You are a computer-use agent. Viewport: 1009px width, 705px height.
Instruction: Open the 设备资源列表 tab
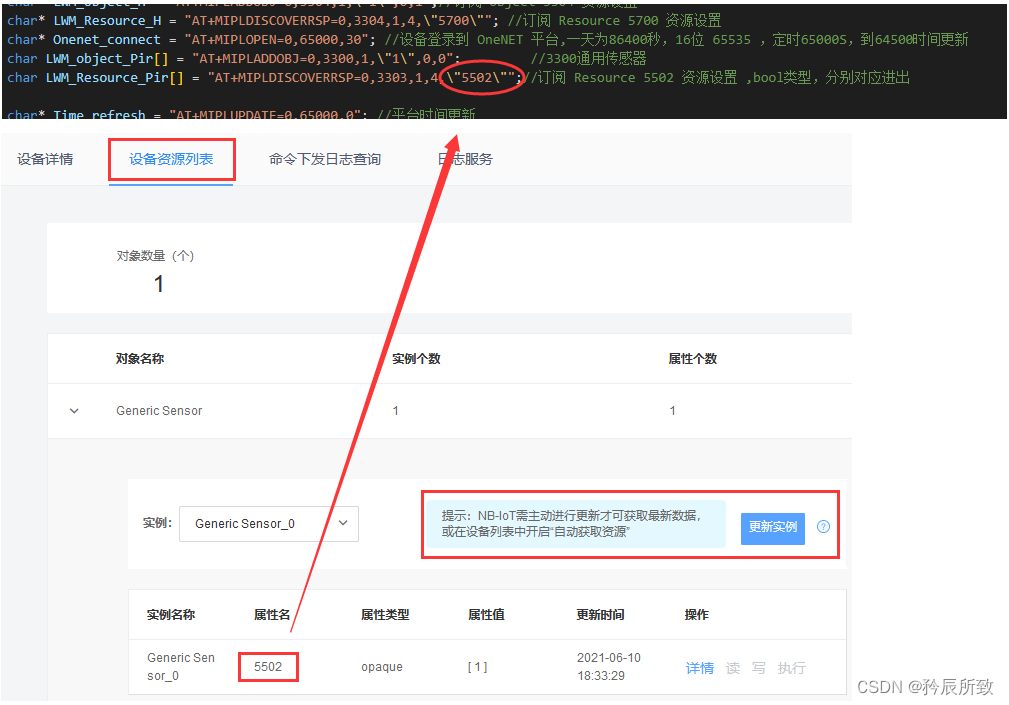pos(171,158)
